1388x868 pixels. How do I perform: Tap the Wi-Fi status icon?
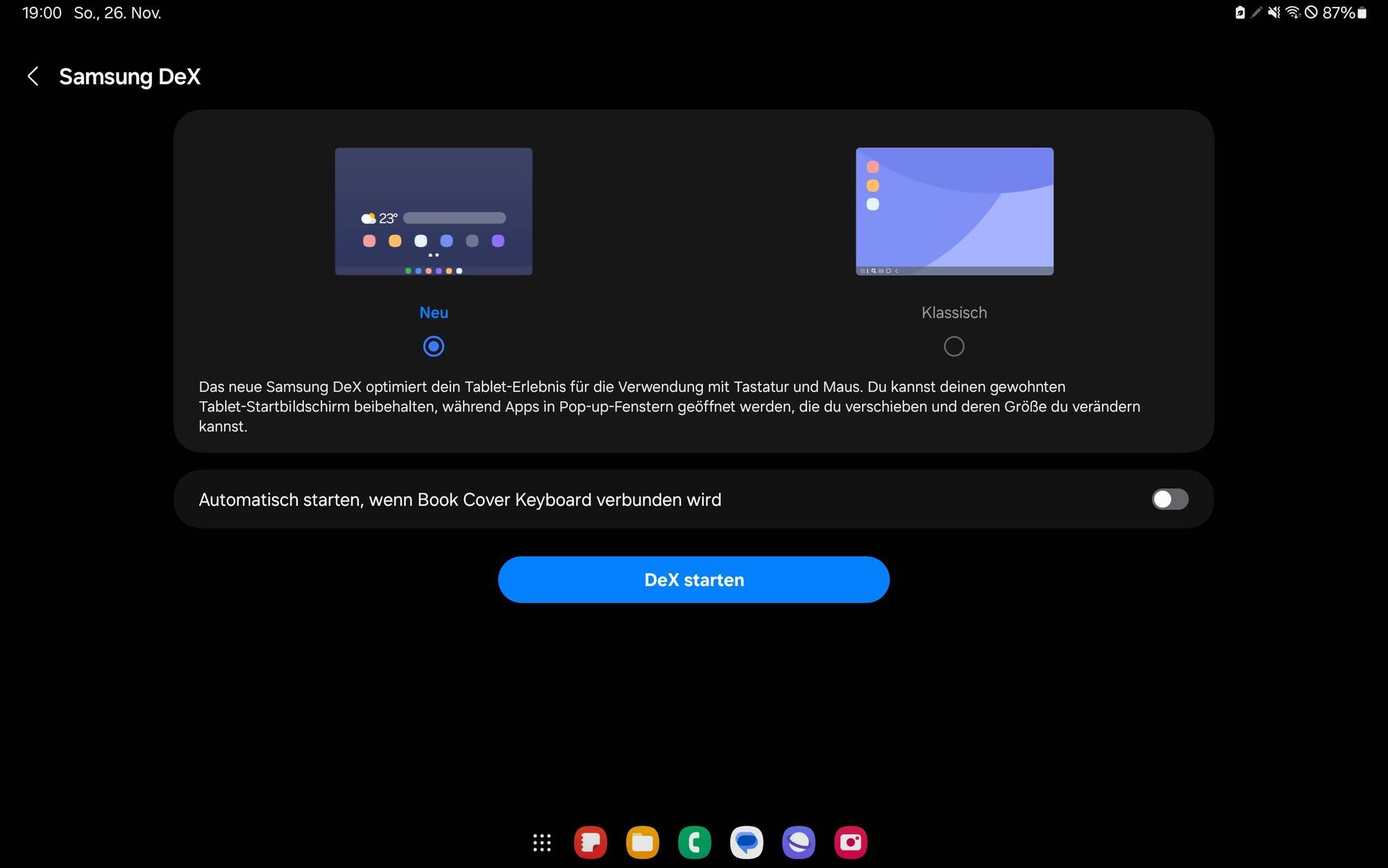coord(1292,12)
